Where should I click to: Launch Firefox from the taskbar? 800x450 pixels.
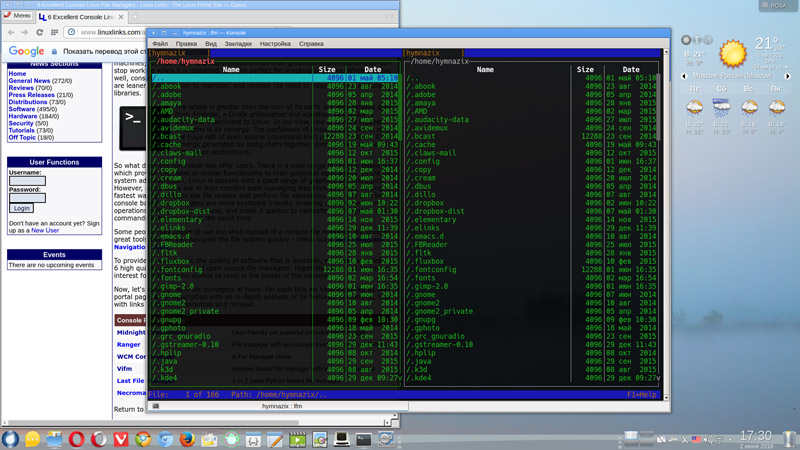pos(187,439)
